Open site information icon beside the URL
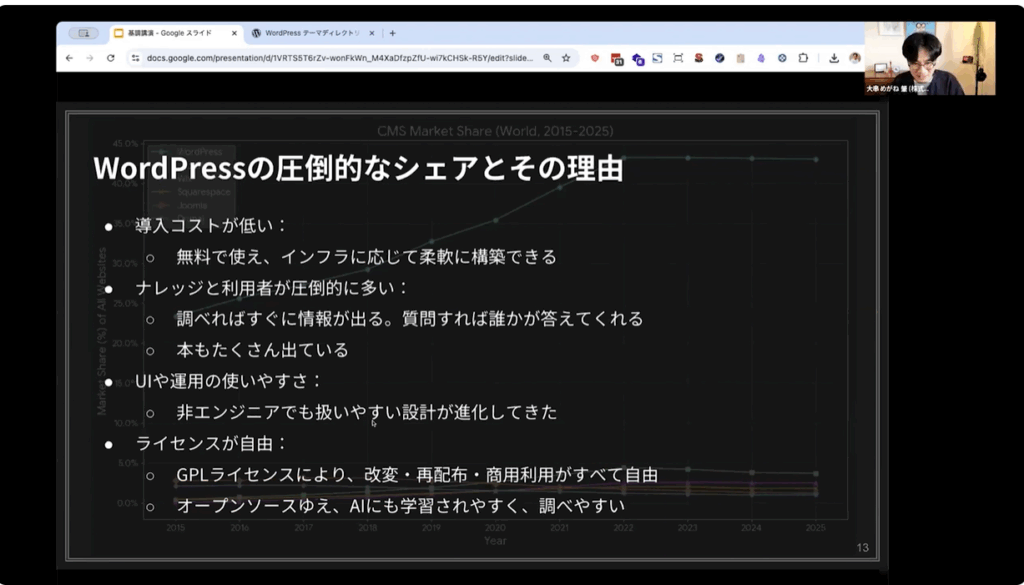The height and width of the screenshot is (585, 1024). [135, 58]
